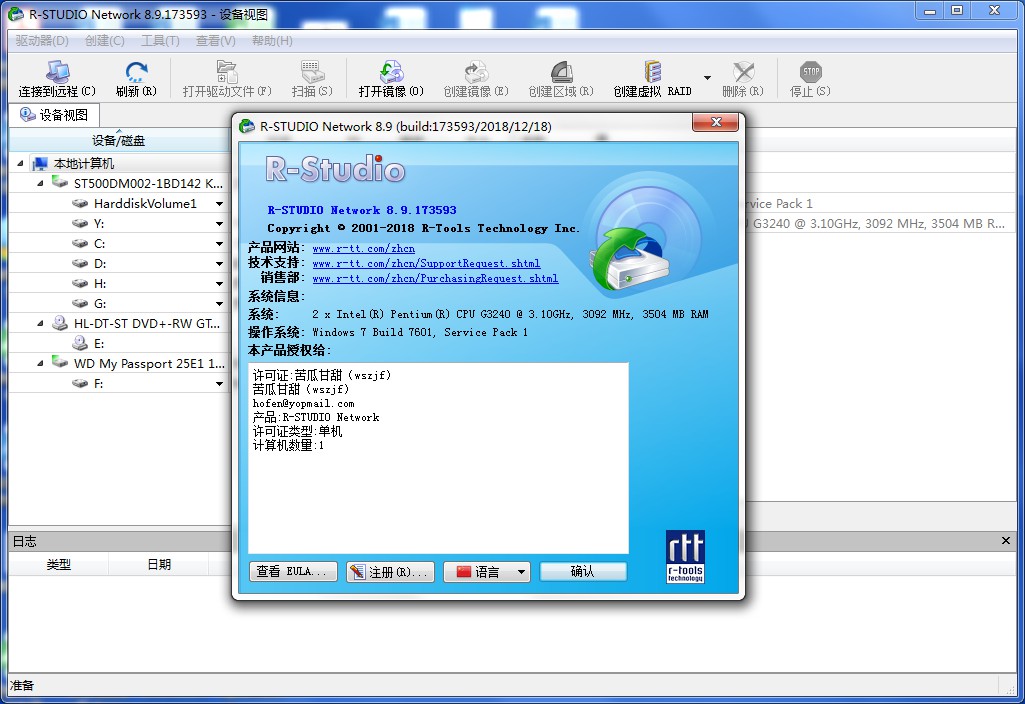Select the F: volume icon

[80, 383]
